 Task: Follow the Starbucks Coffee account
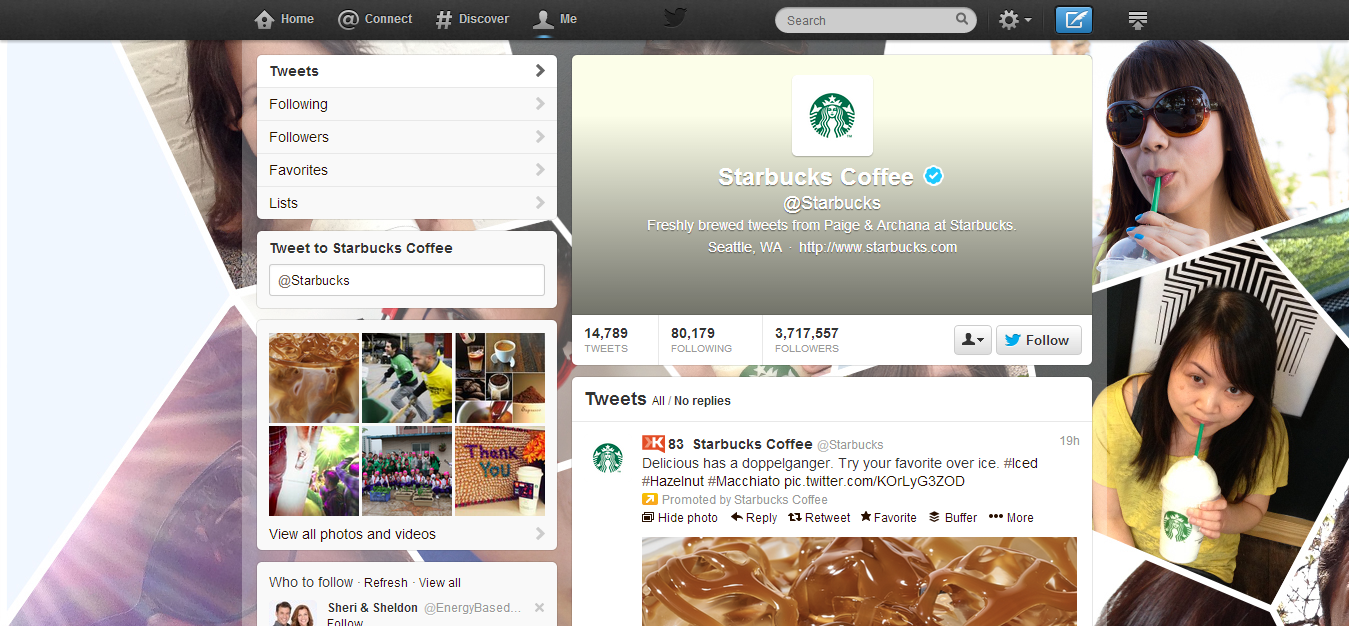(1038, 339)
